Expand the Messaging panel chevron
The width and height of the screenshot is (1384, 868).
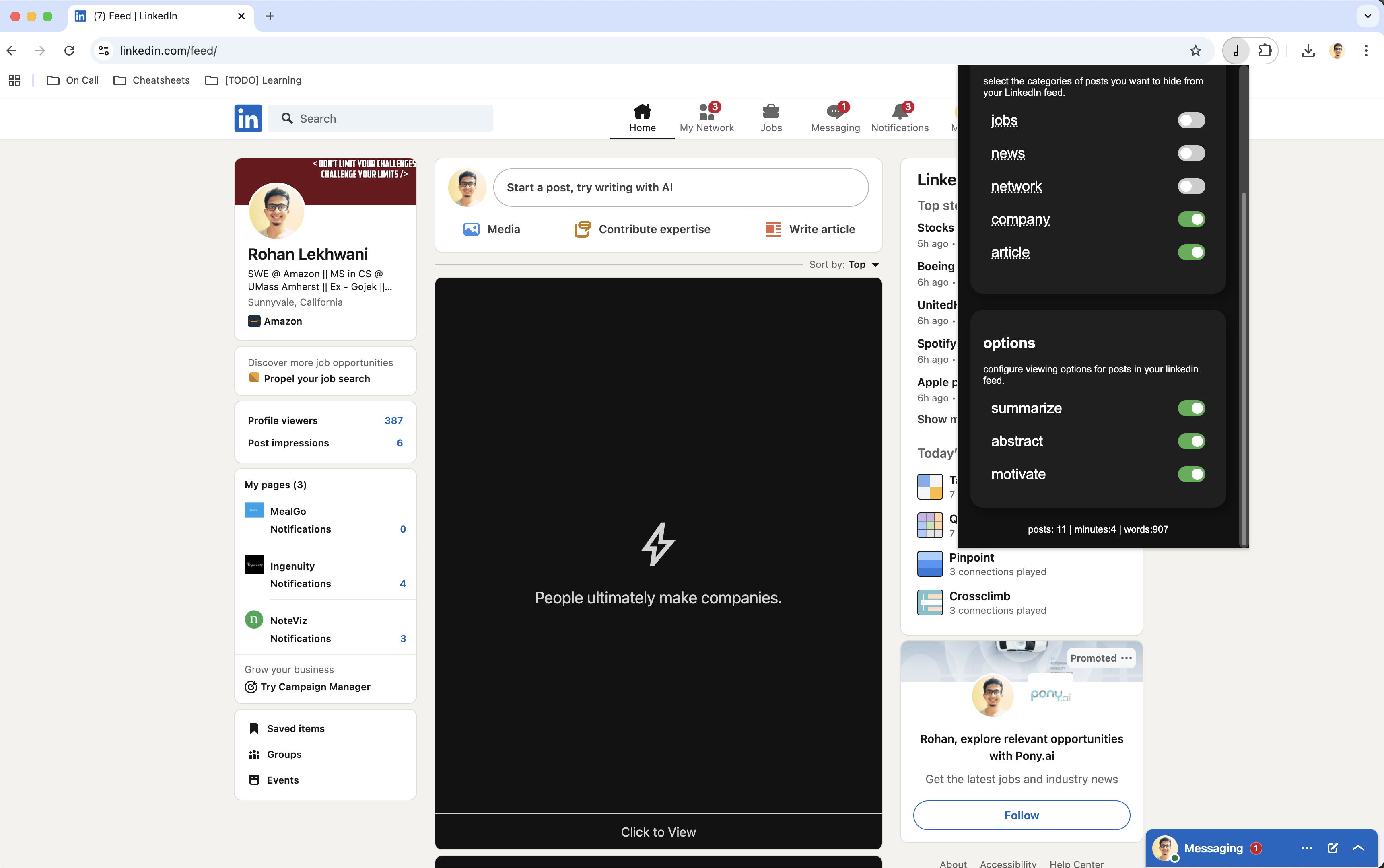point(1357,848)
